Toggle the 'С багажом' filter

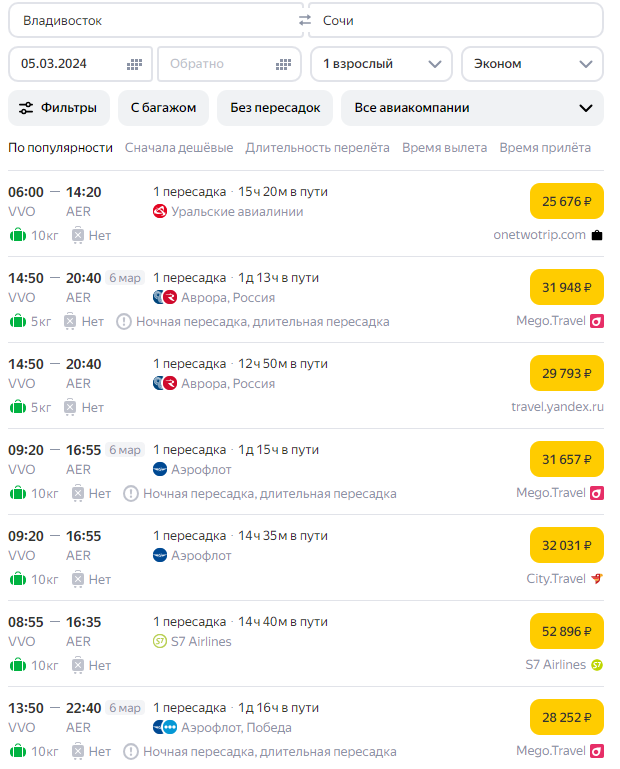pos(163,108)
